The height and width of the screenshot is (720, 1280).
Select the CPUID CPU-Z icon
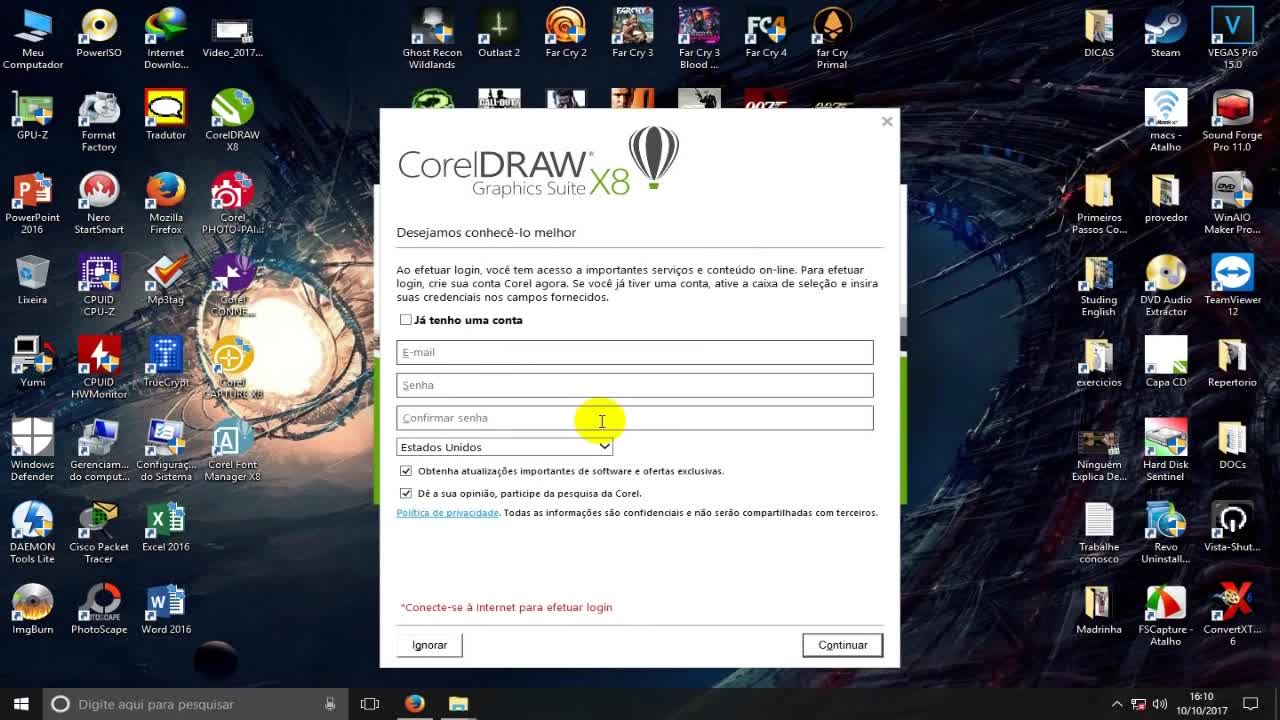point(99,286)
